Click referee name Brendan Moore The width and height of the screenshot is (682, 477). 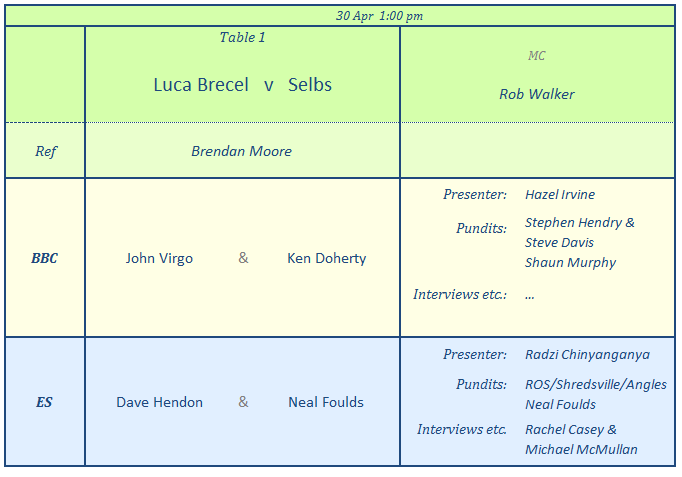coord(242,152)
